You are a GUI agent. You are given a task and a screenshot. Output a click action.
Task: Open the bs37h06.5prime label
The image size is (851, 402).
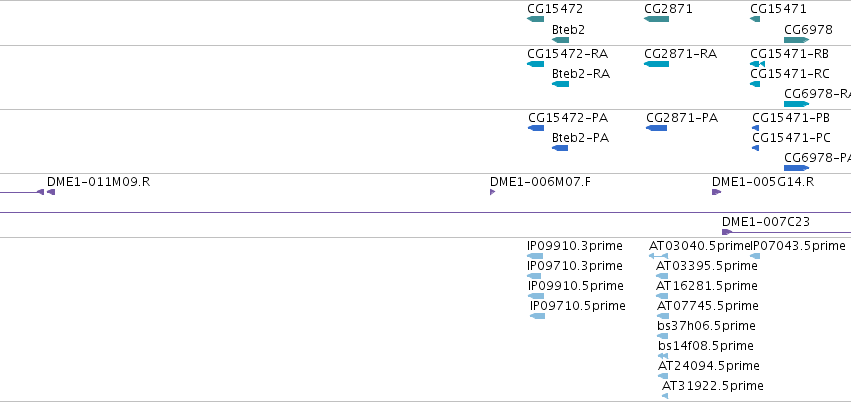706,326
